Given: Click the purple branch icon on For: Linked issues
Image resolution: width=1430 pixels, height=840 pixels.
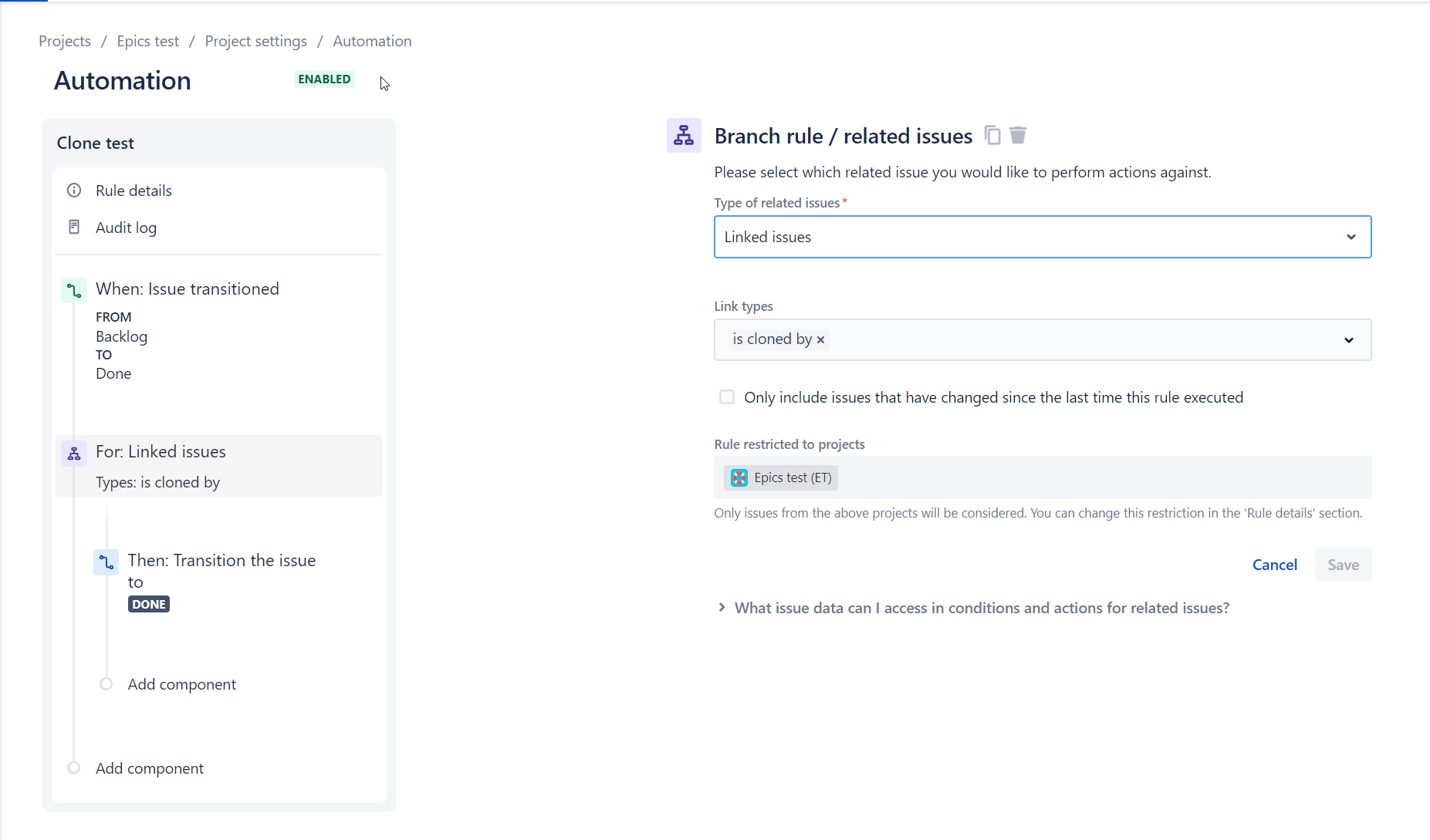Looking at the screenshot, I should (x=73, y=454).
